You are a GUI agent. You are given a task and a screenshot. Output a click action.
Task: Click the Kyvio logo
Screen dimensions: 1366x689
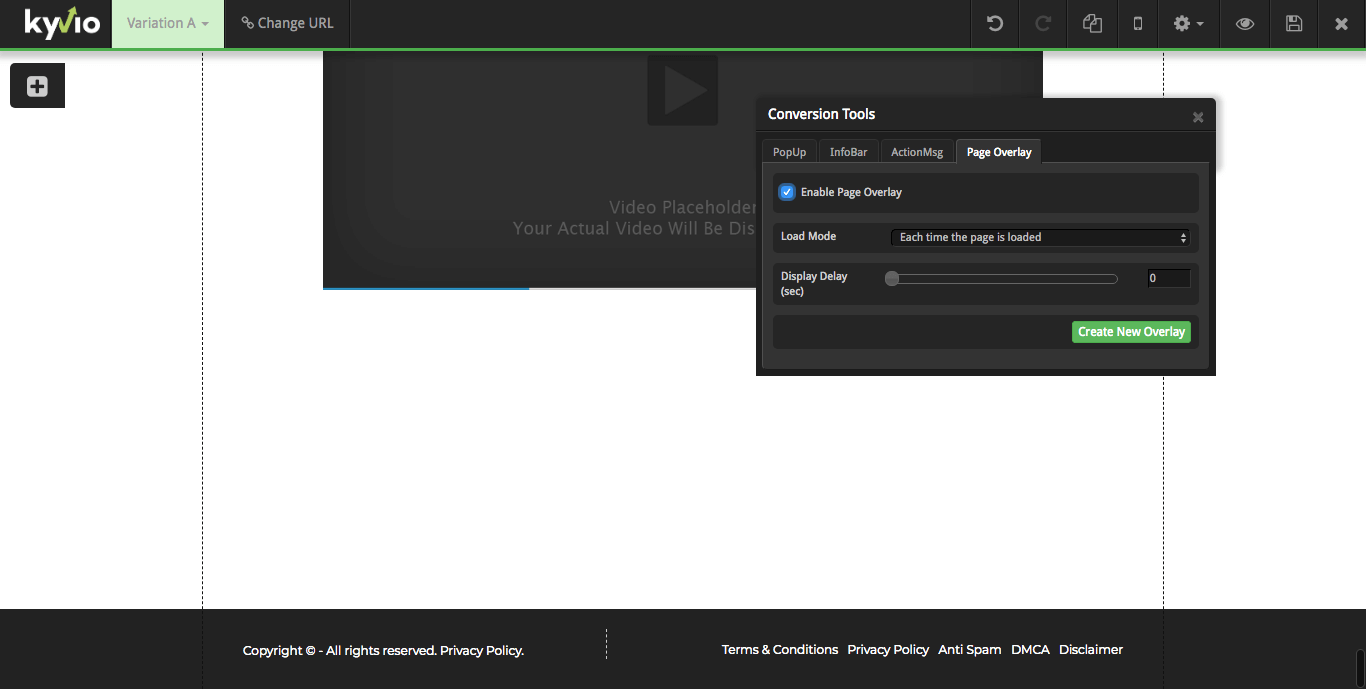tap(62, 23)
